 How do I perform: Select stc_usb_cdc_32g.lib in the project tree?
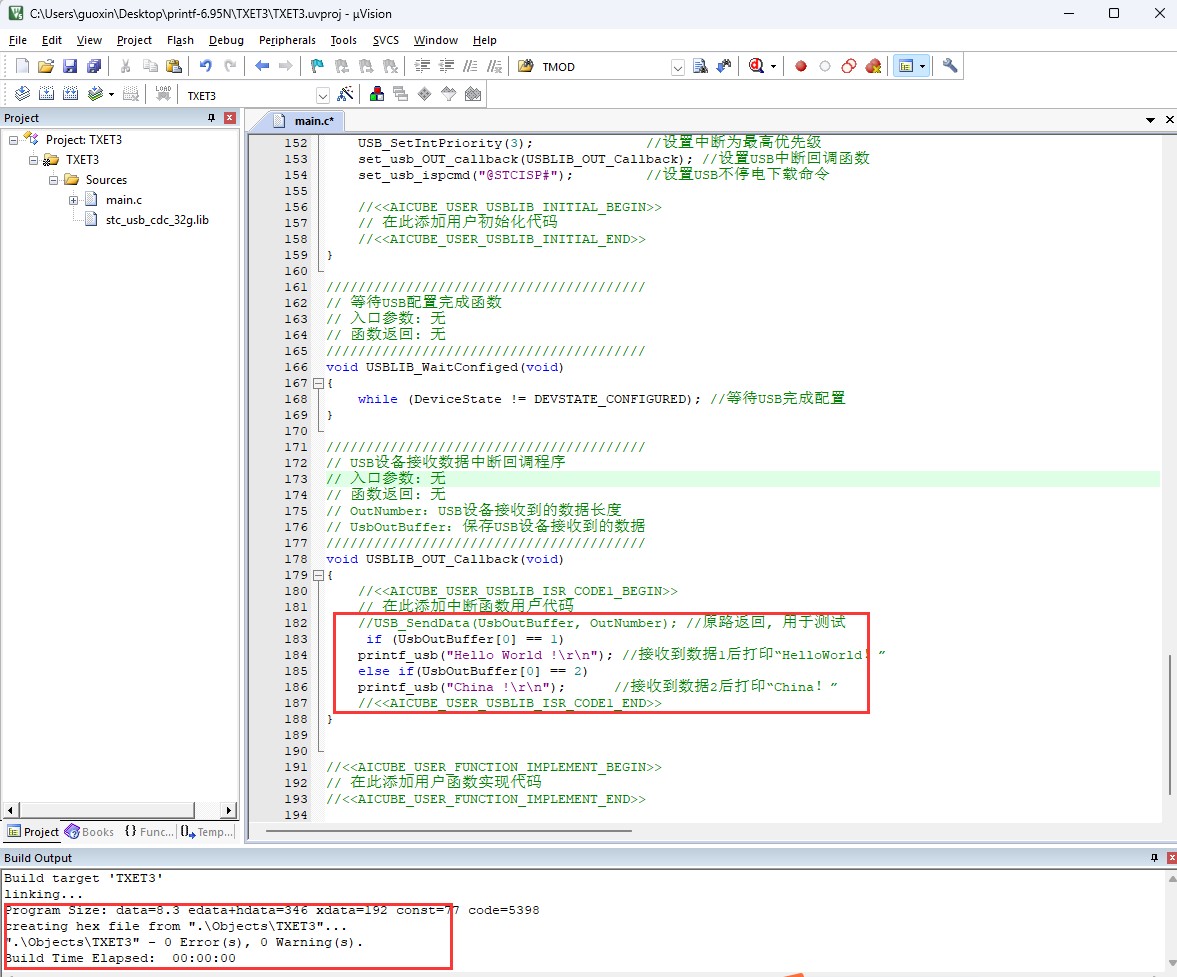157,220
